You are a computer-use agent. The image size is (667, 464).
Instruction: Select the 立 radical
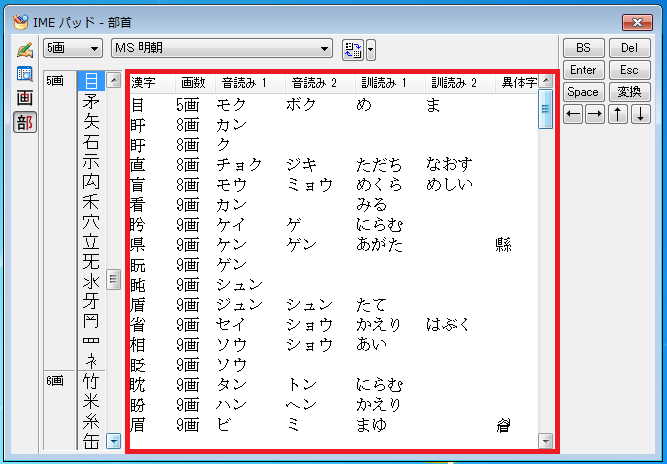coord(91,241)
